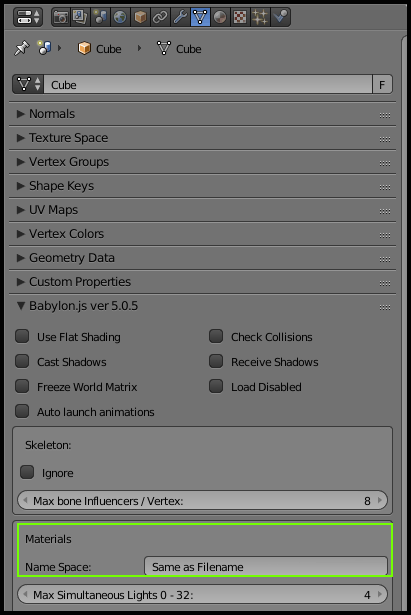Expand the Normals panel
Screen dimensions: 411x615
202,114
